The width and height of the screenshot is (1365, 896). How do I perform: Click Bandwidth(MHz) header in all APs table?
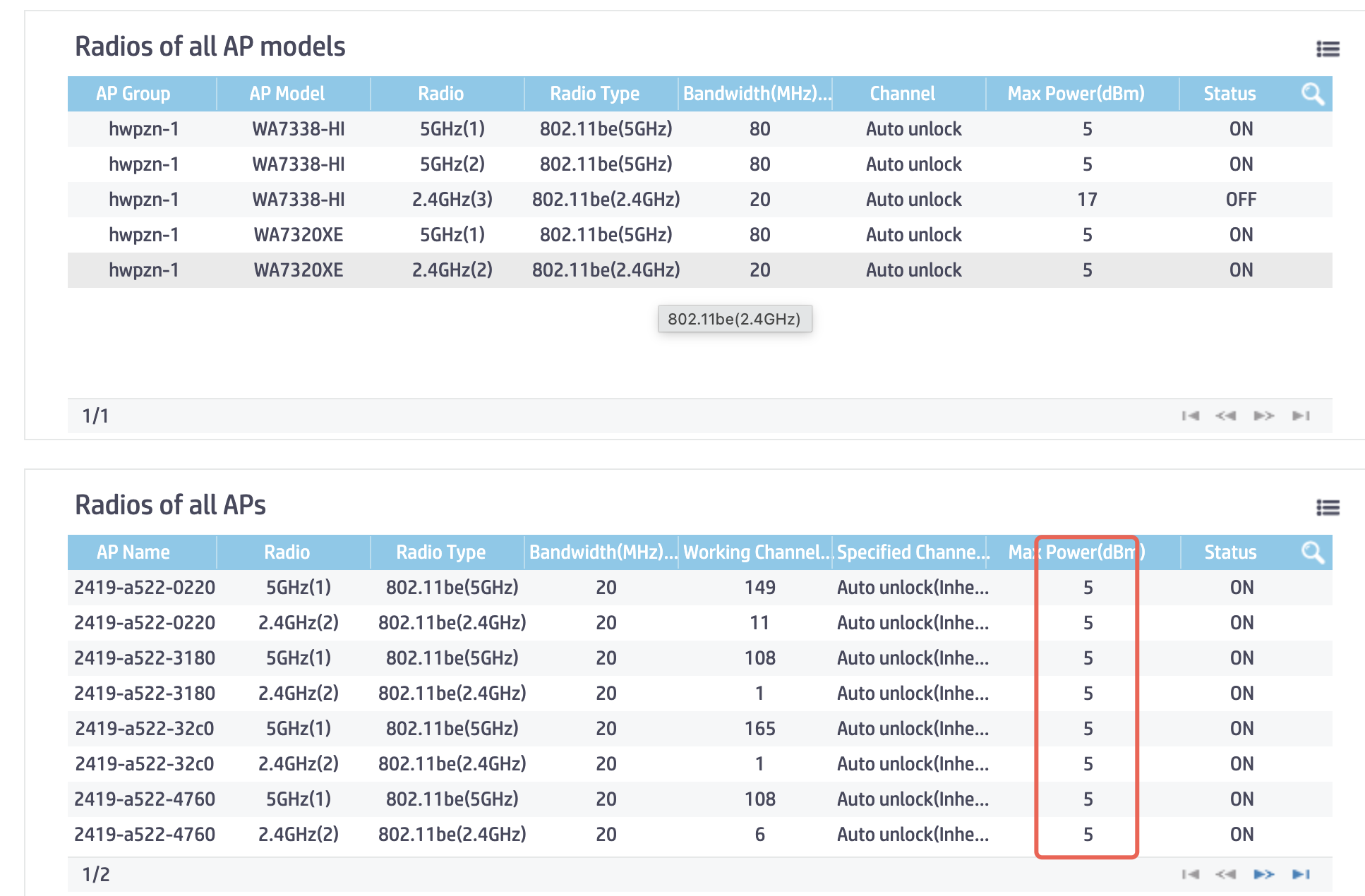[603, 552]
